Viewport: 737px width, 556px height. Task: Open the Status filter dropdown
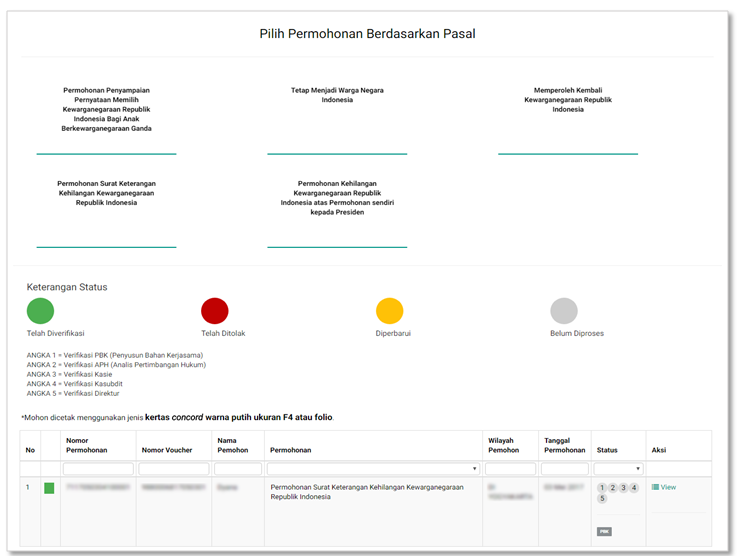[x=618, y=468]
